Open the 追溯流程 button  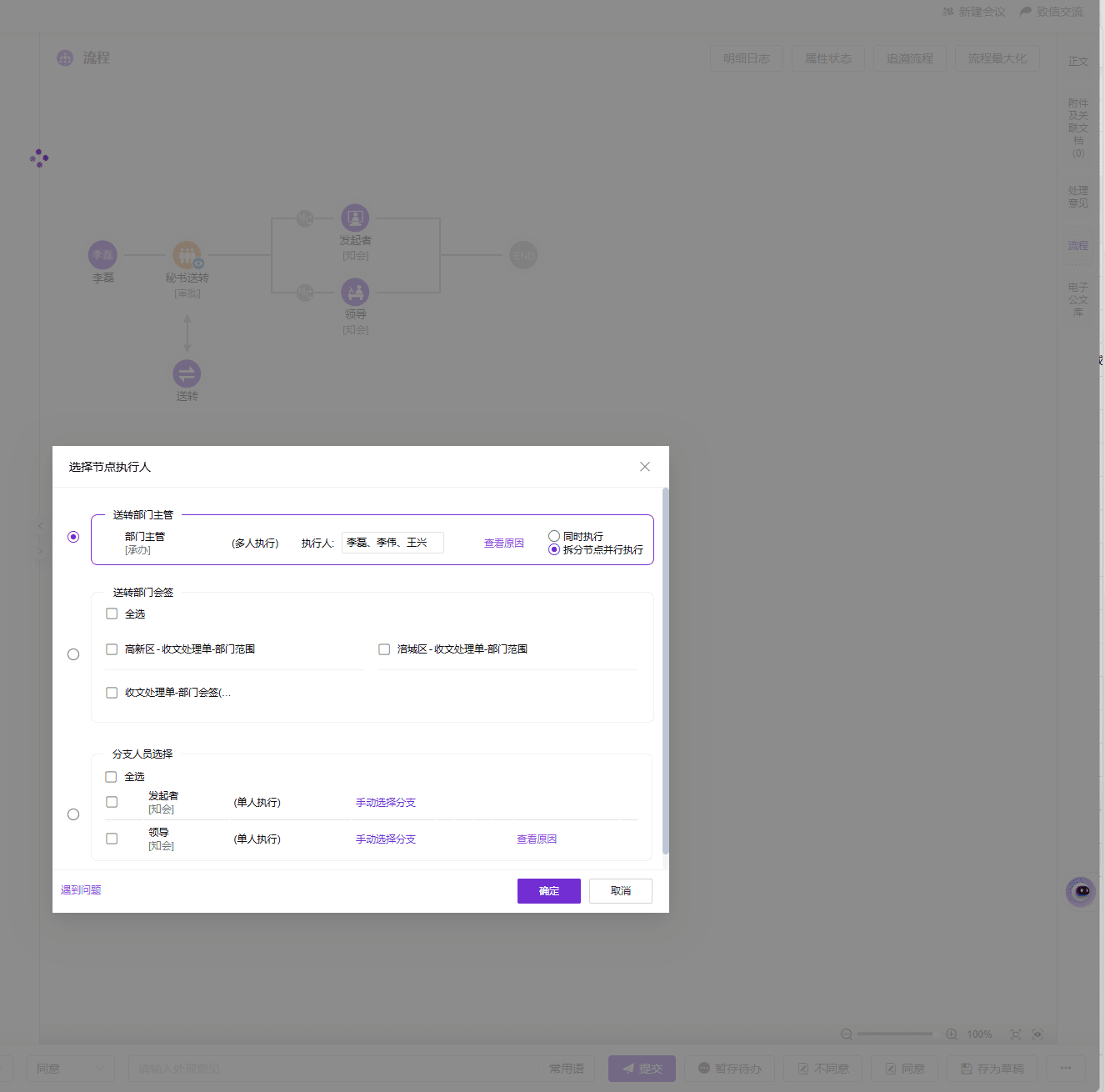[x=910, y=58]
